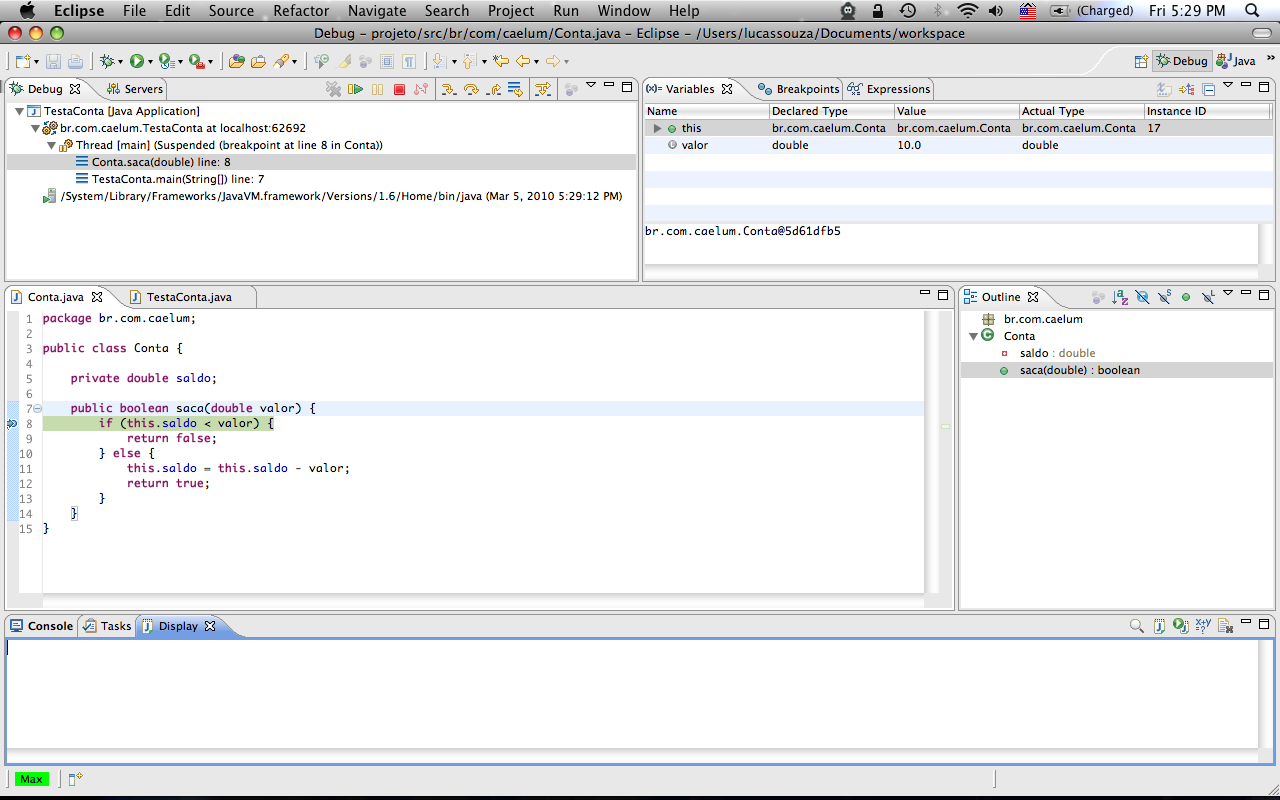Click the new fast view icon in status bar
This screenshot has width=1280, height=800.
coord(75,778)
